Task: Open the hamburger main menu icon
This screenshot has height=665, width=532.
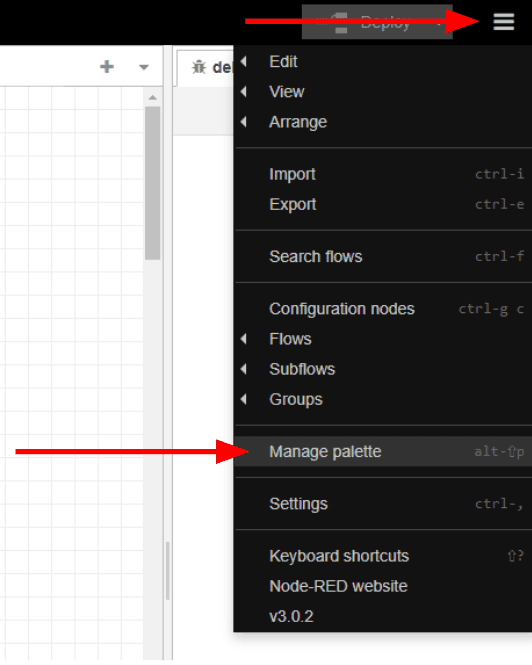Action: coord(504,22)
